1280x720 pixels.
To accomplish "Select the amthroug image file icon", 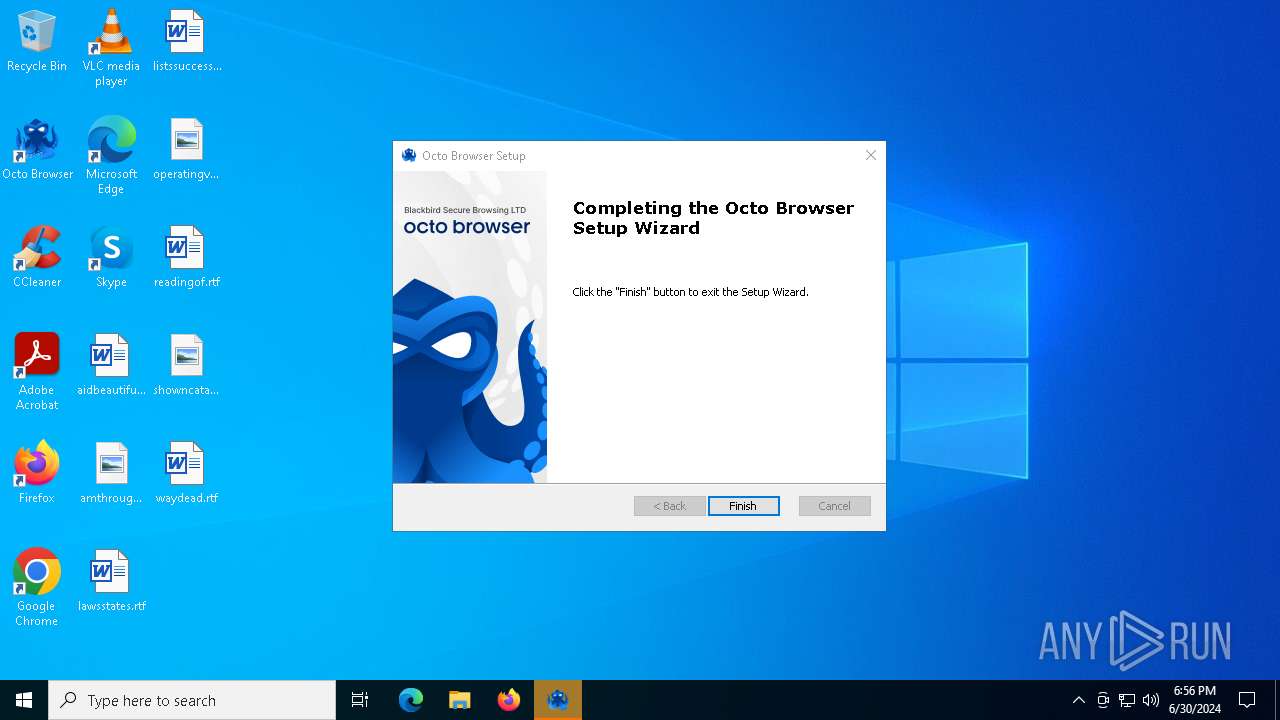I will (x=111, y=474).
